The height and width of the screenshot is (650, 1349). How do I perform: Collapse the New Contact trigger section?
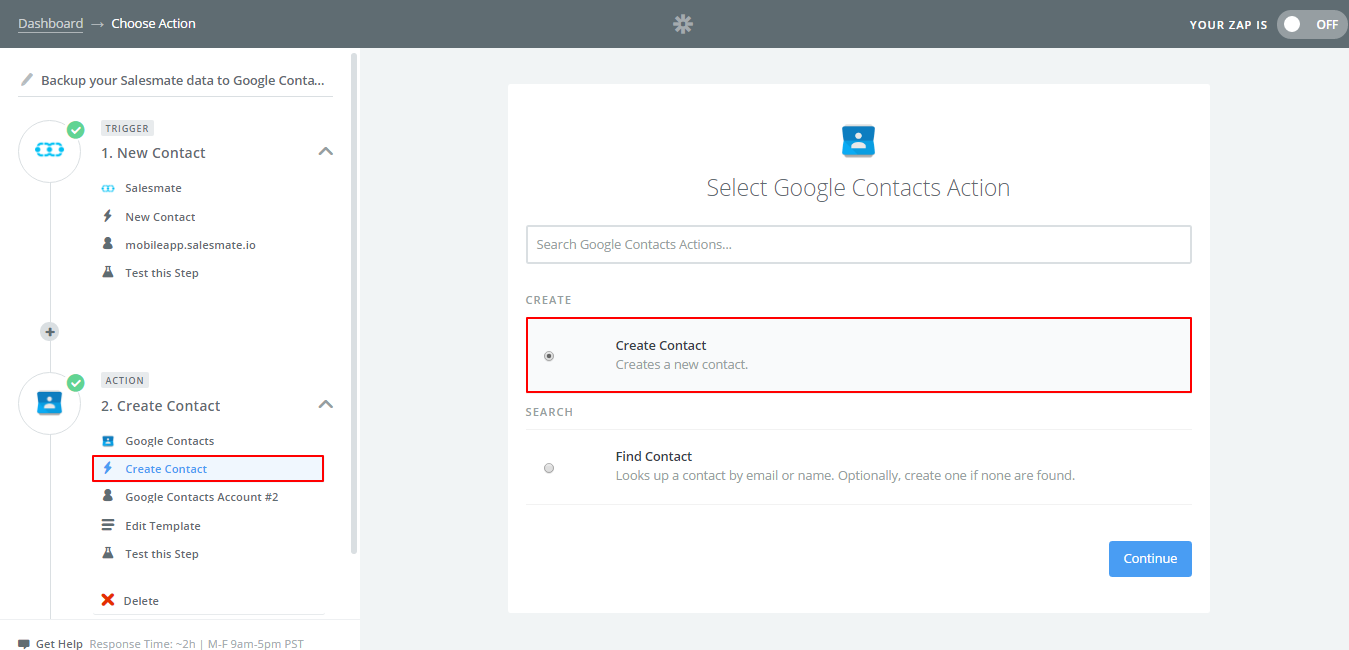325,152
